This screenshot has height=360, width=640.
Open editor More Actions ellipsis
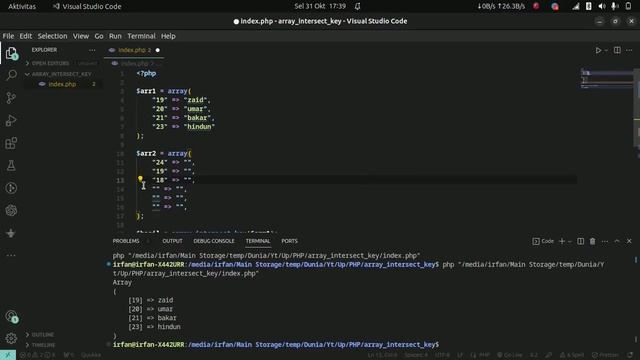click(x=629, y=50)
